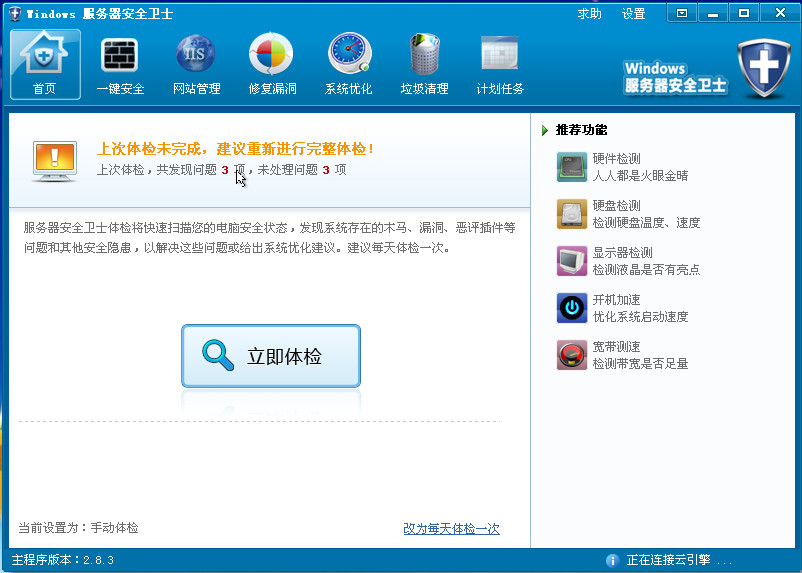
Task: Click the 优化系统启动速度 description
Action: (640, 317)
